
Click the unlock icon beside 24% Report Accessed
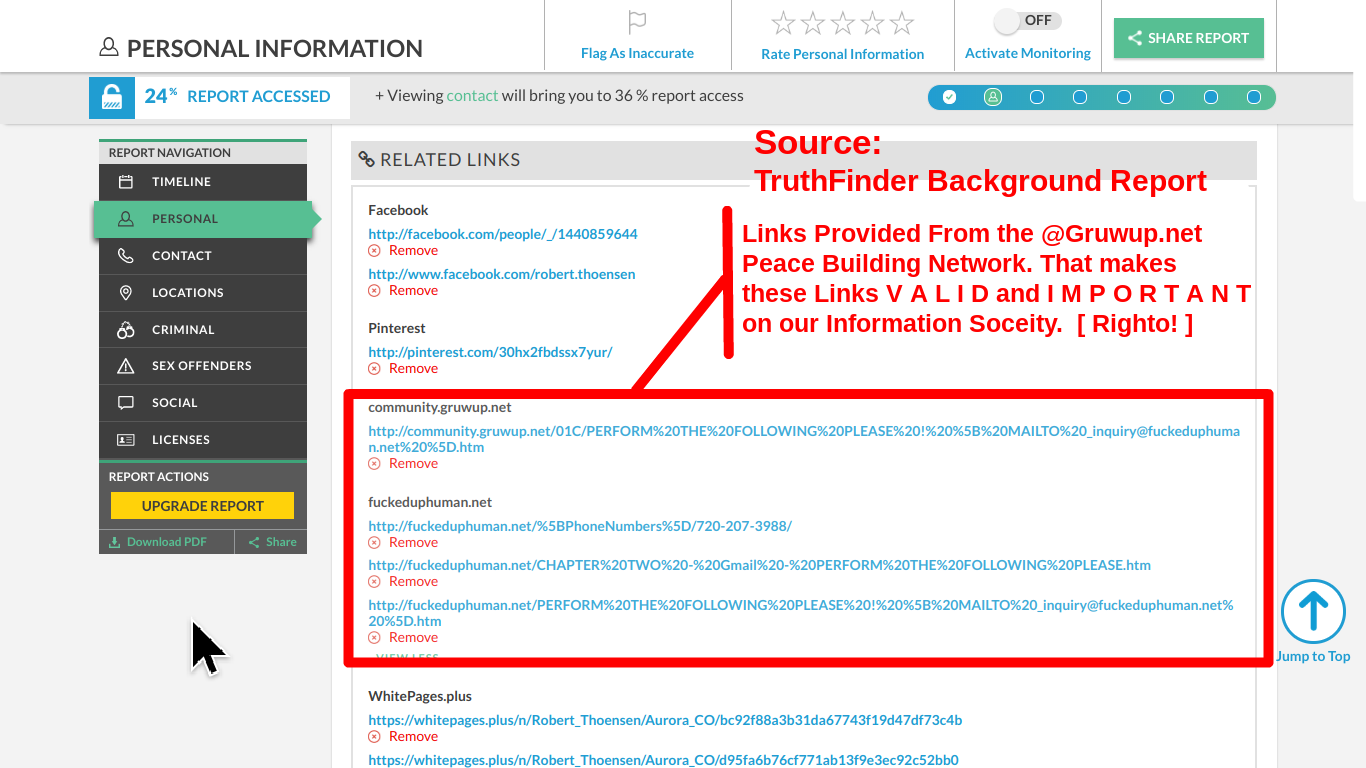coord(112,97)
